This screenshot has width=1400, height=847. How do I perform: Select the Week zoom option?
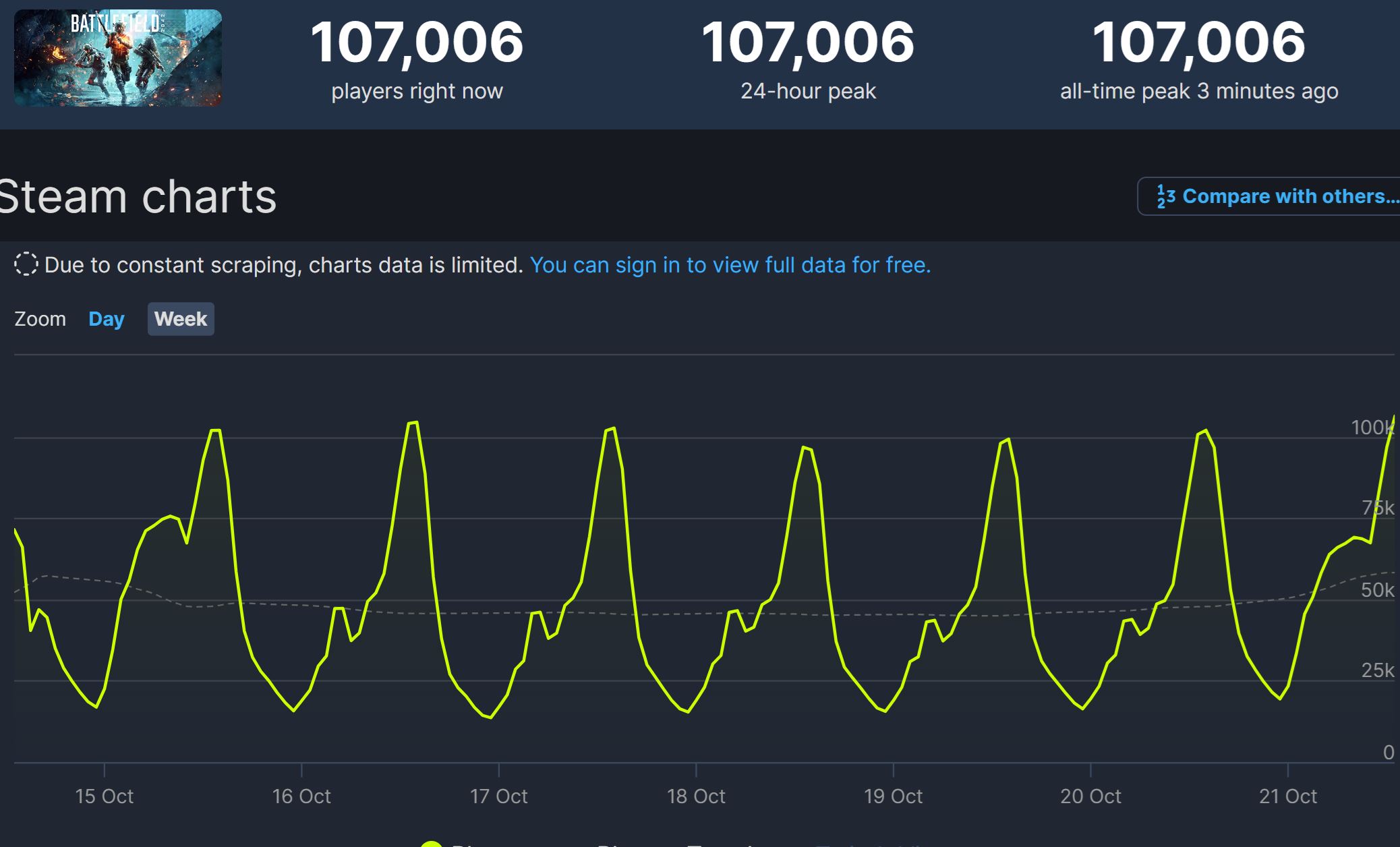[181, 319]
